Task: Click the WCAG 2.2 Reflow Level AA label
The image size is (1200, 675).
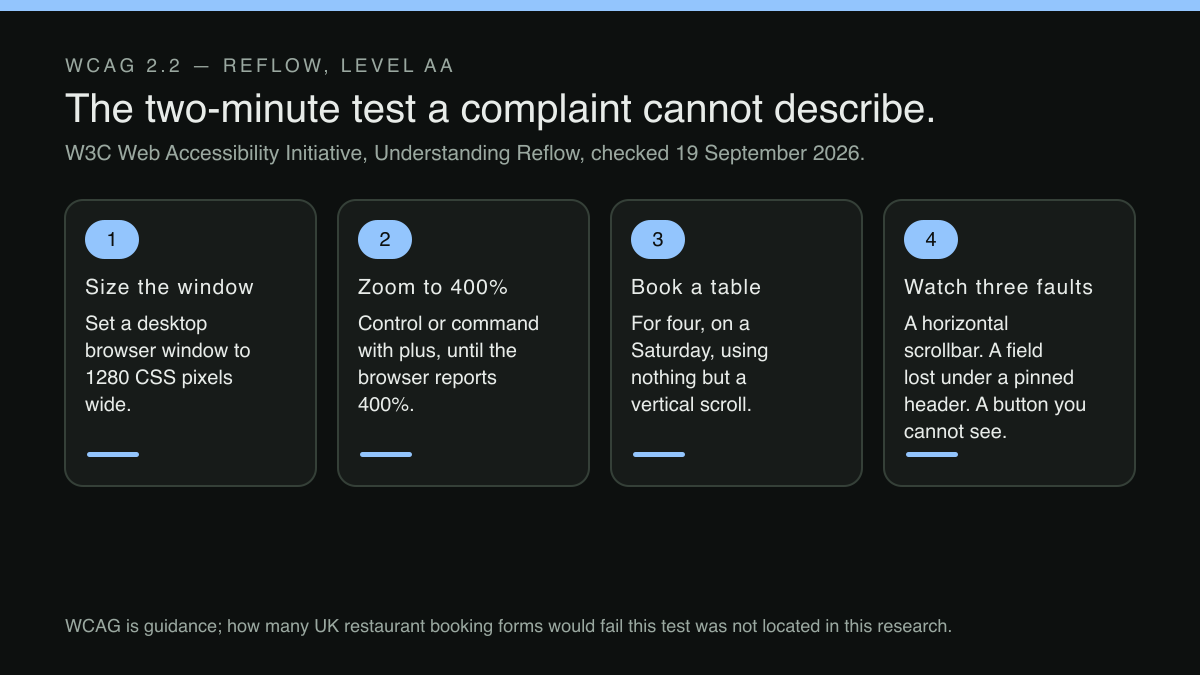Action: 260,66
